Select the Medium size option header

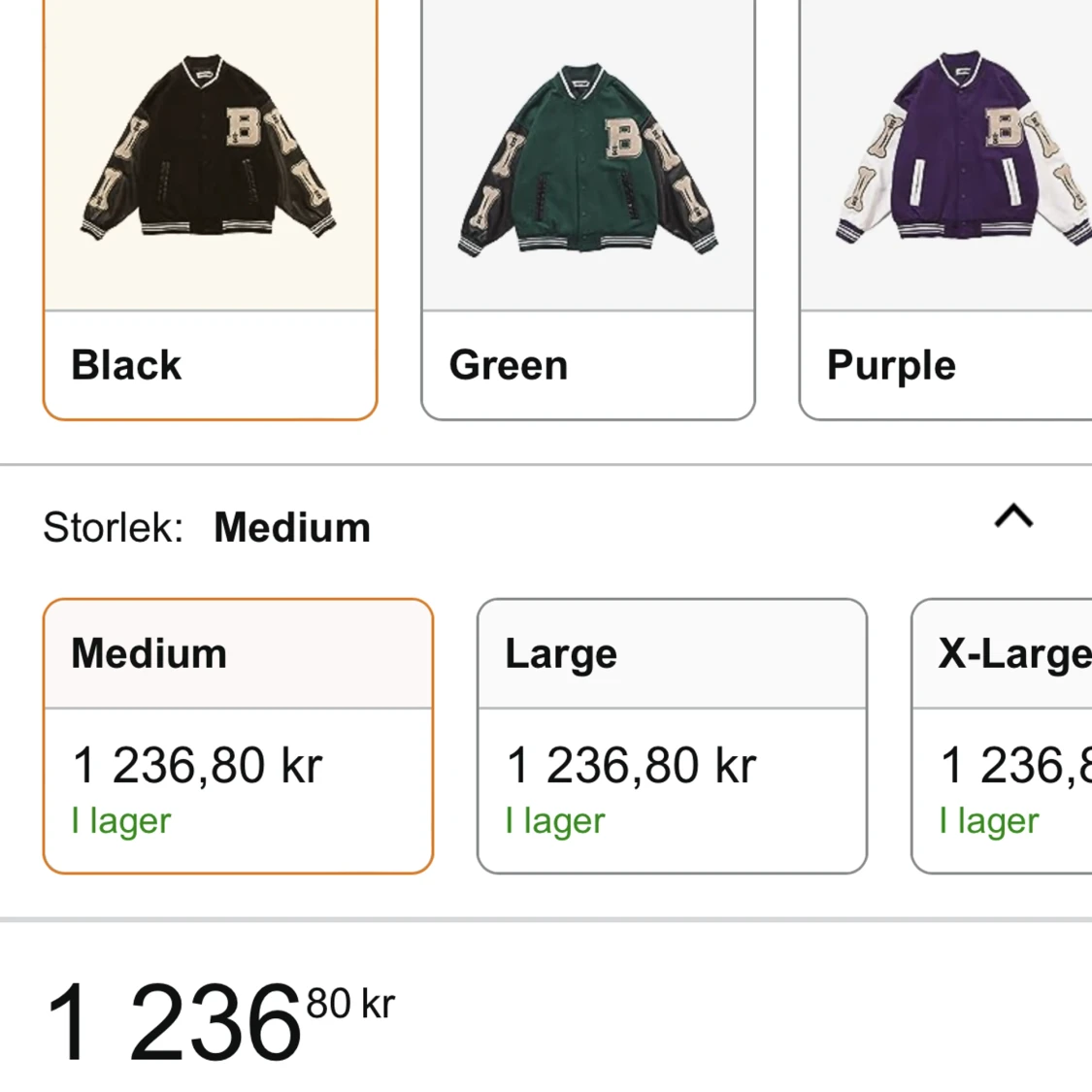149,653
